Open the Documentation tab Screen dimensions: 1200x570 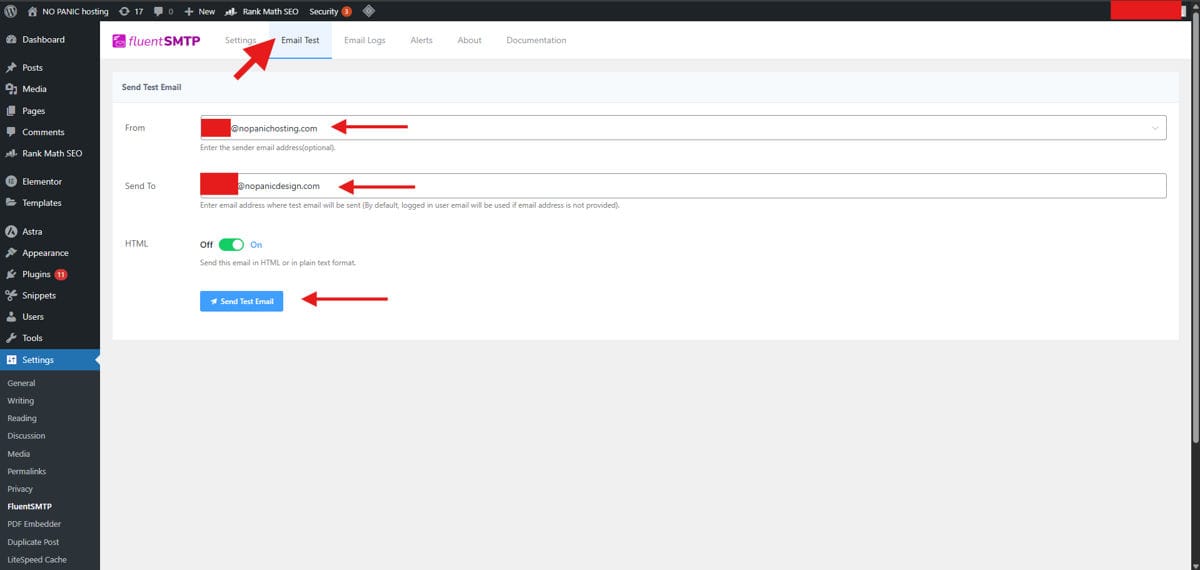pos(536,40)
